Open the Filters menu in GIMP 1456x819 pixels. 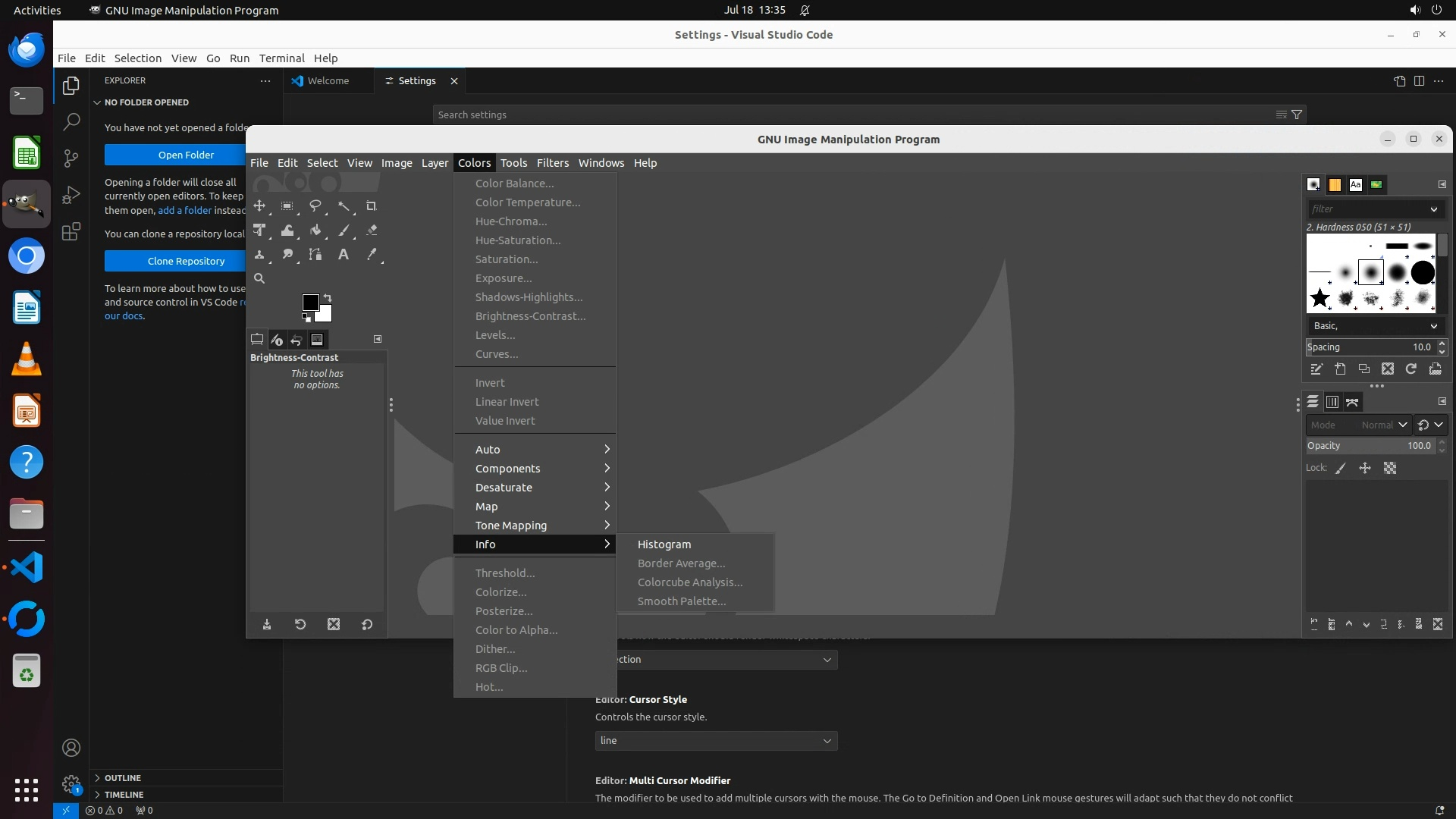552,163
